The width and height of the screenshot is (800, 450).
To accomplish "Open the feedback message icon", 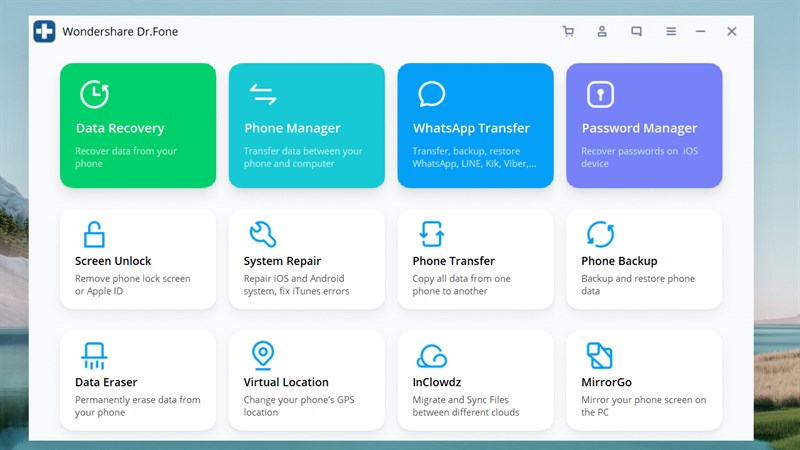I will (x=636, y=32).
